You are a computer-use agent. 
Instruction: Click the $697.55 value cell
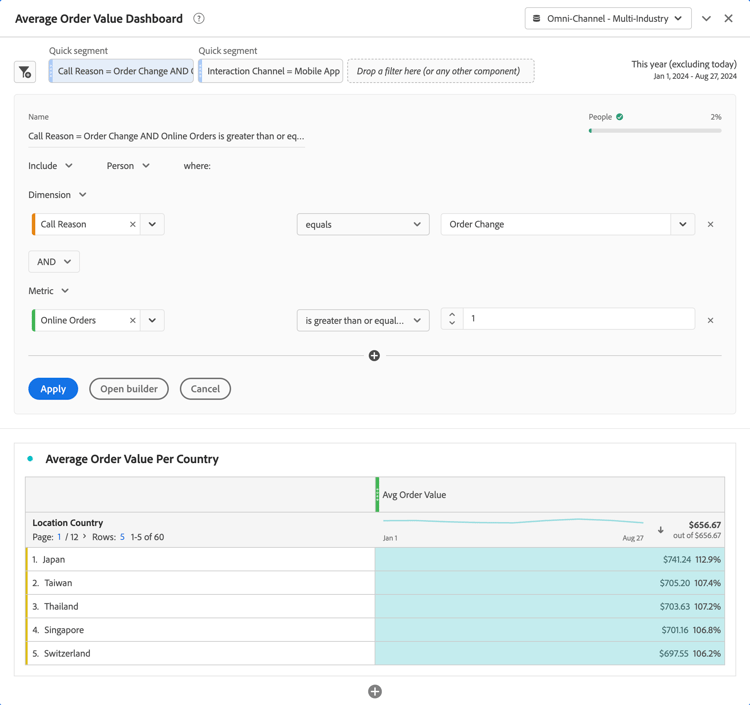click(x=550, y=653)
